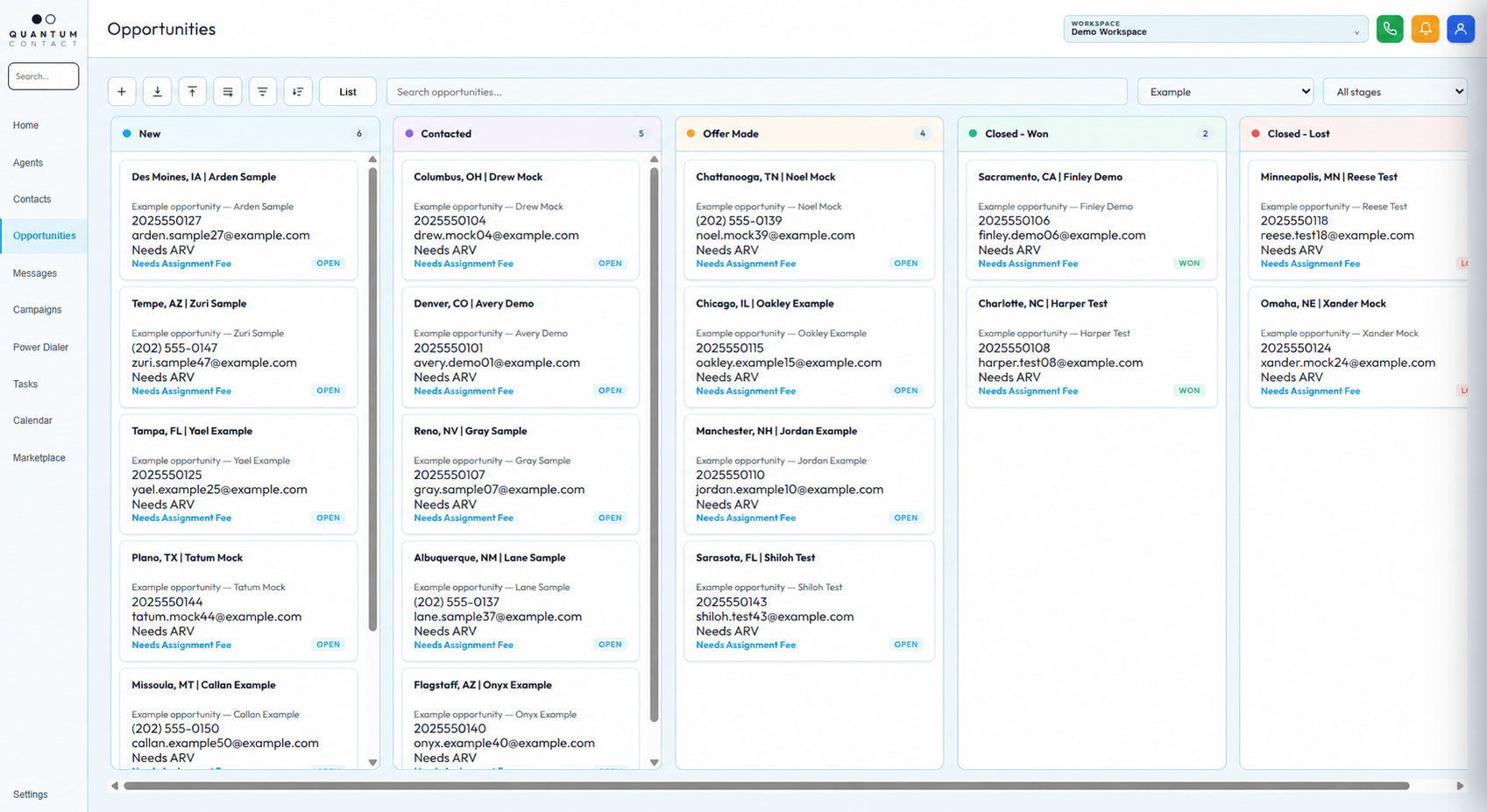Go to Home in sidebar
This screenshot has height=812, width=1487.
pyautogui.click(x=25, y=125)
